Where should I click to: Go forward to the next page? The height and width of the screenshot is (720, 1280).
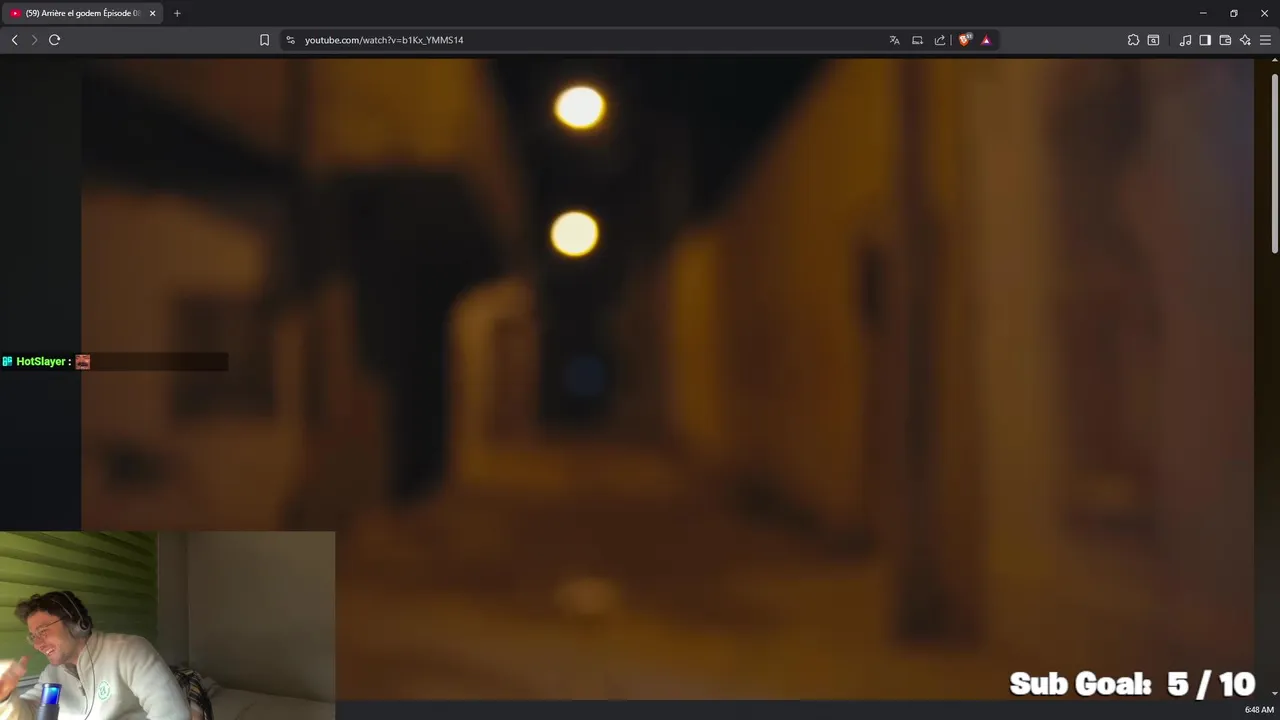(x=34, y=40)
